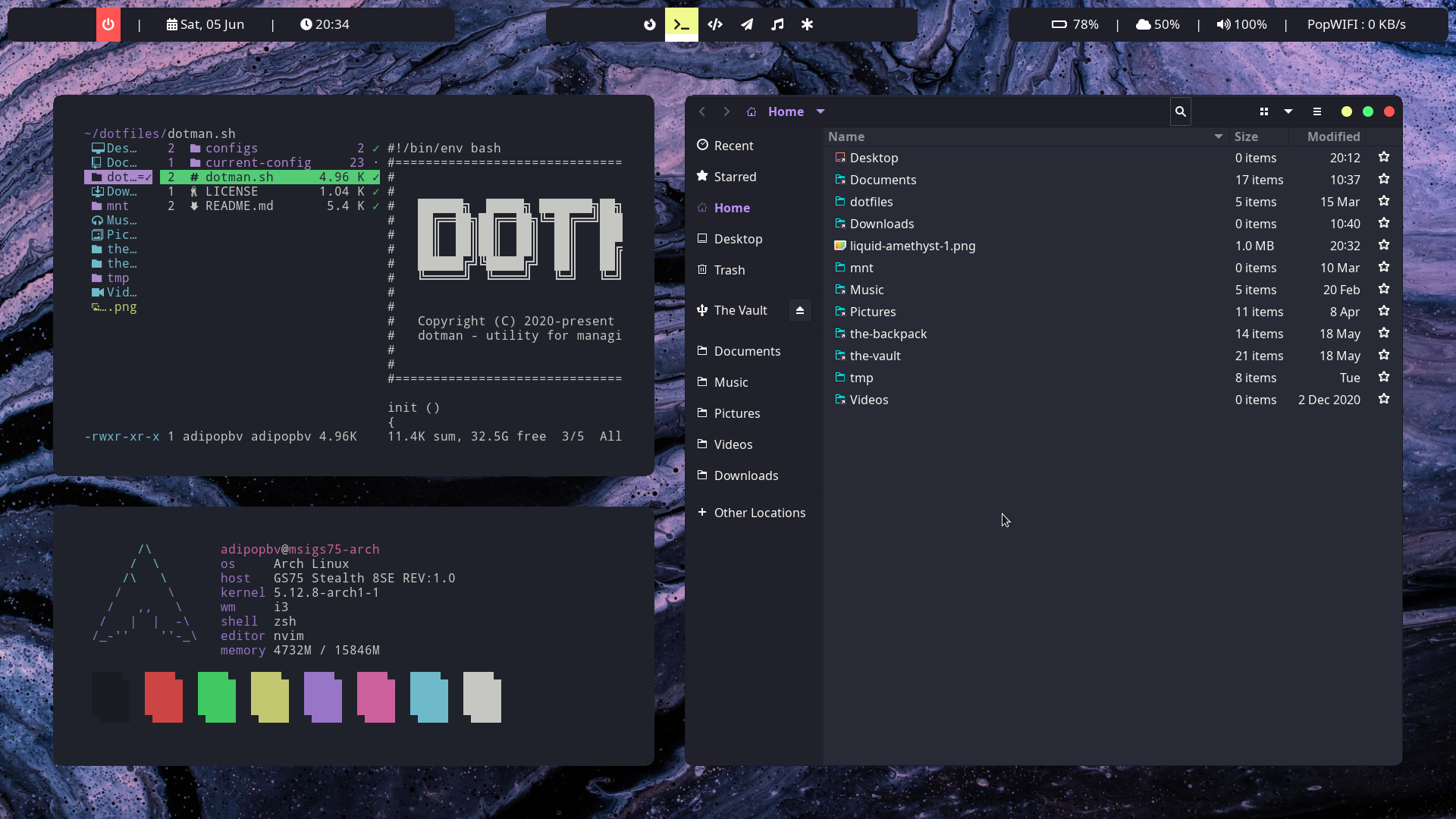Toggle the star on liquid-amethyst-1.png
The width and height of the screenshot is (1456, 819).
(x=1383, y=245)
